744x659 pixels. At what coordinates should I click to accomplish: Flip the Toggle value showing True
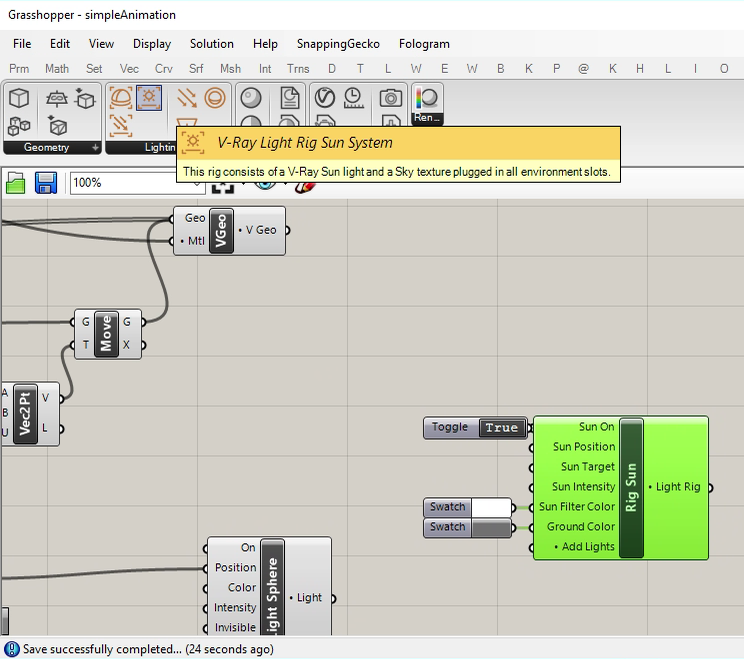pyautogui.click(x=502, y=428)
